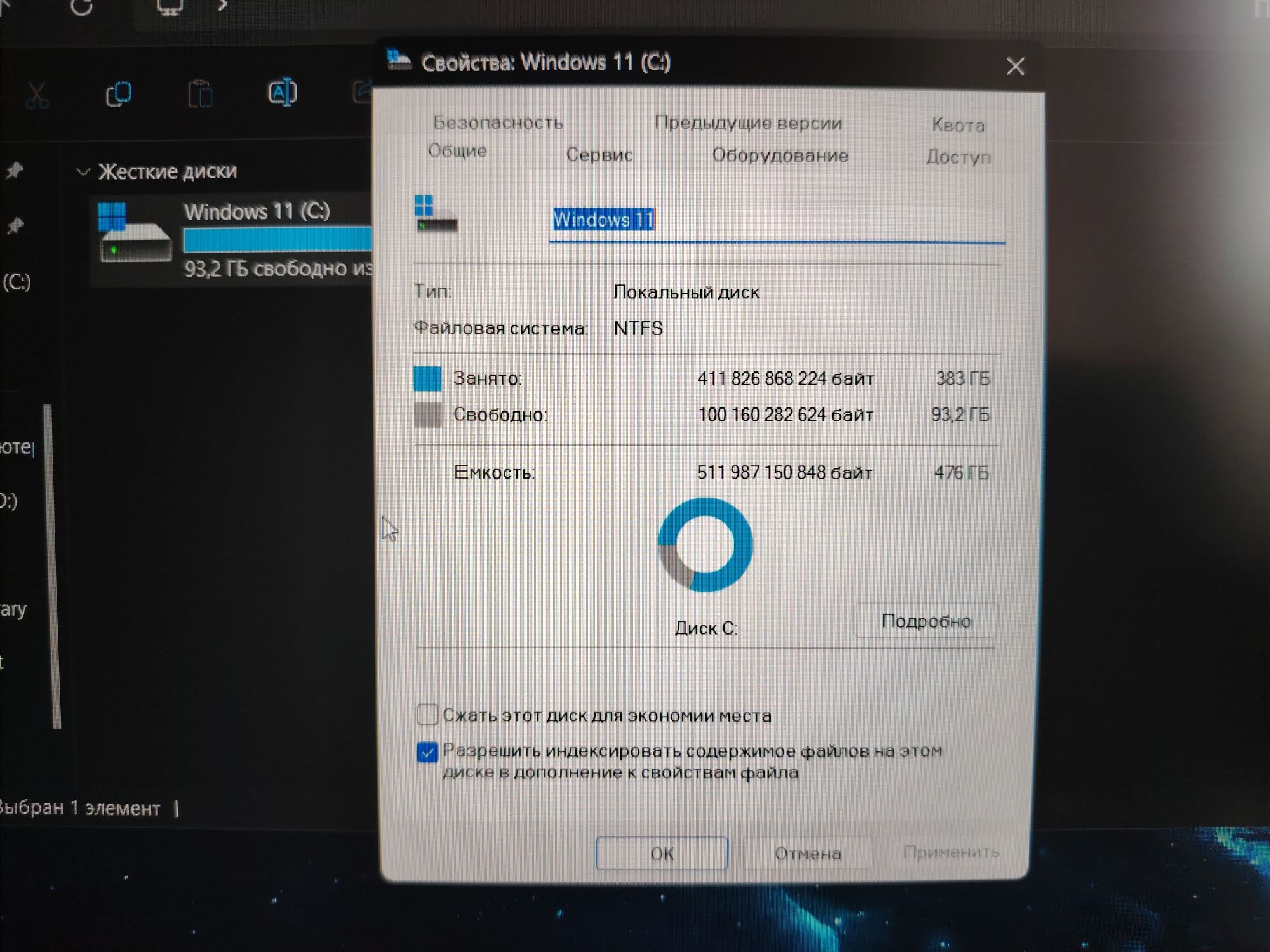The height and width of the screenshot is (952, 1270).
Task: Collapse the Жесткие диски group
Action: pyautogui.click(x=83, y=172)
